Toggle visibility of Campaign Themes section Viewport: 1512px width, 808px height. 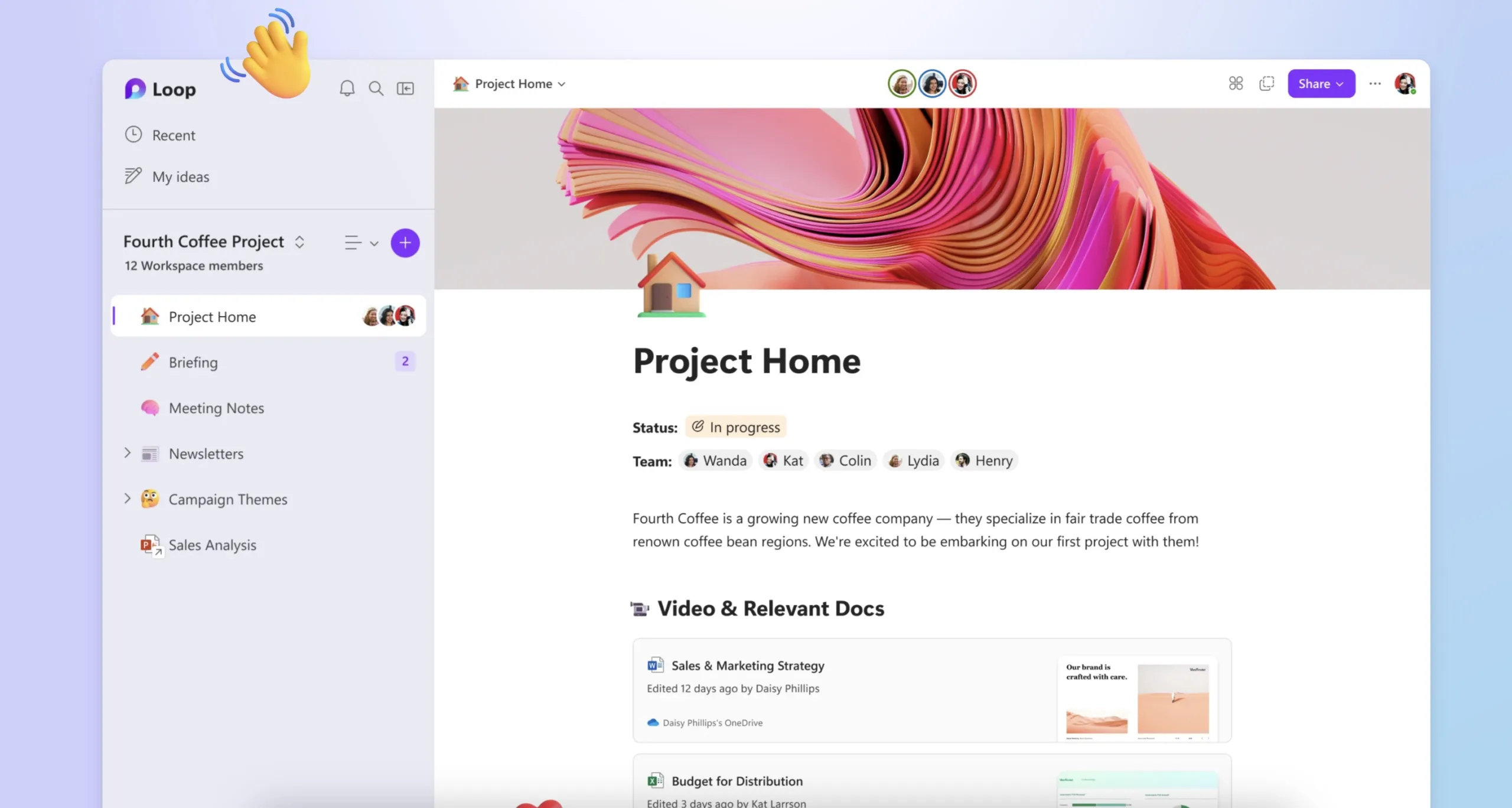point(127,498)
